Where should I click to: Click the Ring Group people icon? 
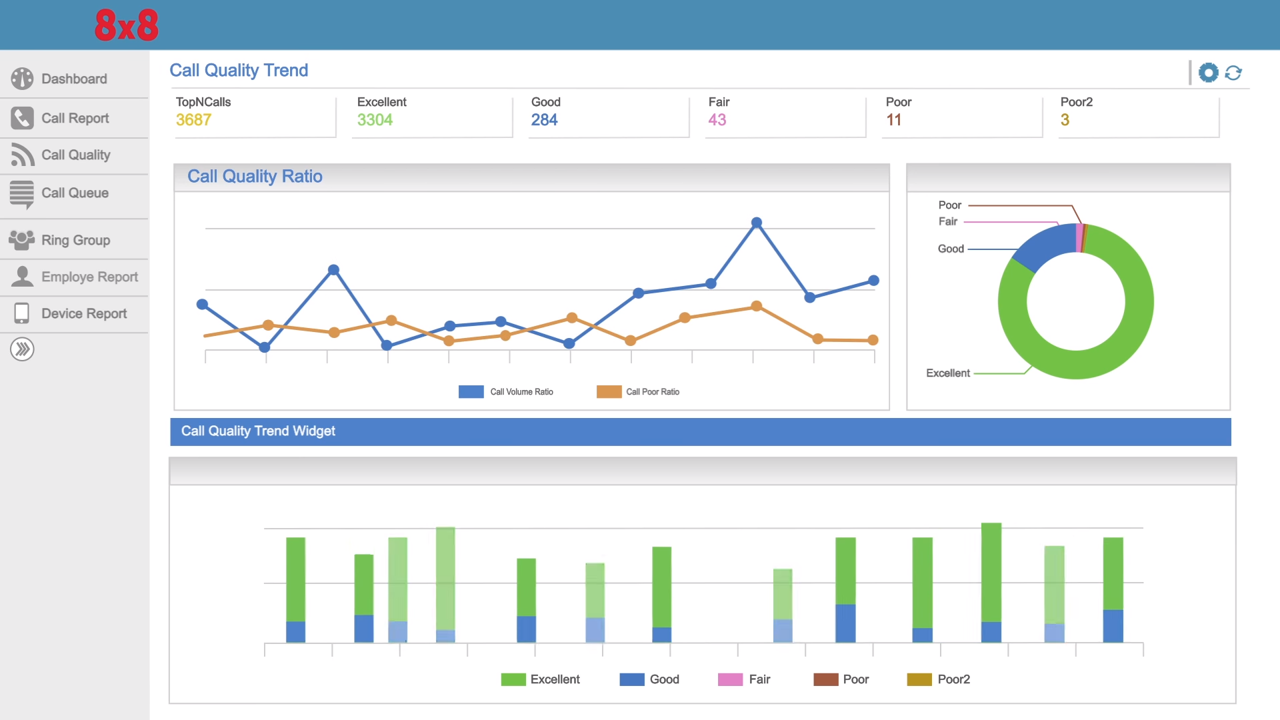22,240
